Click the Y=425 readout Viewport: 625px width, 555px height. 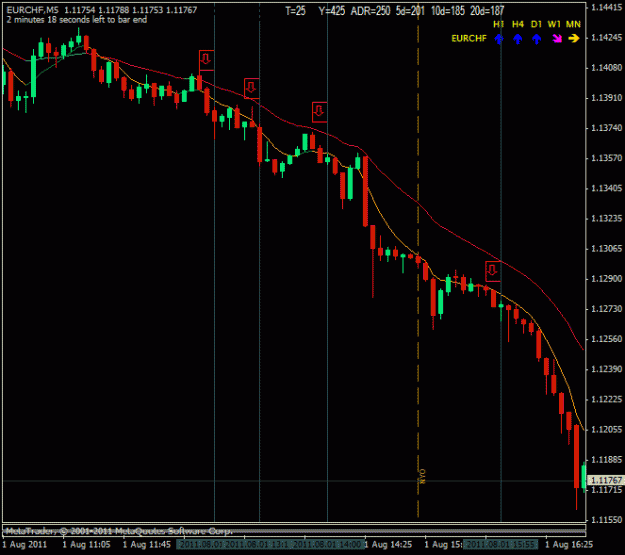pos(332,11)
